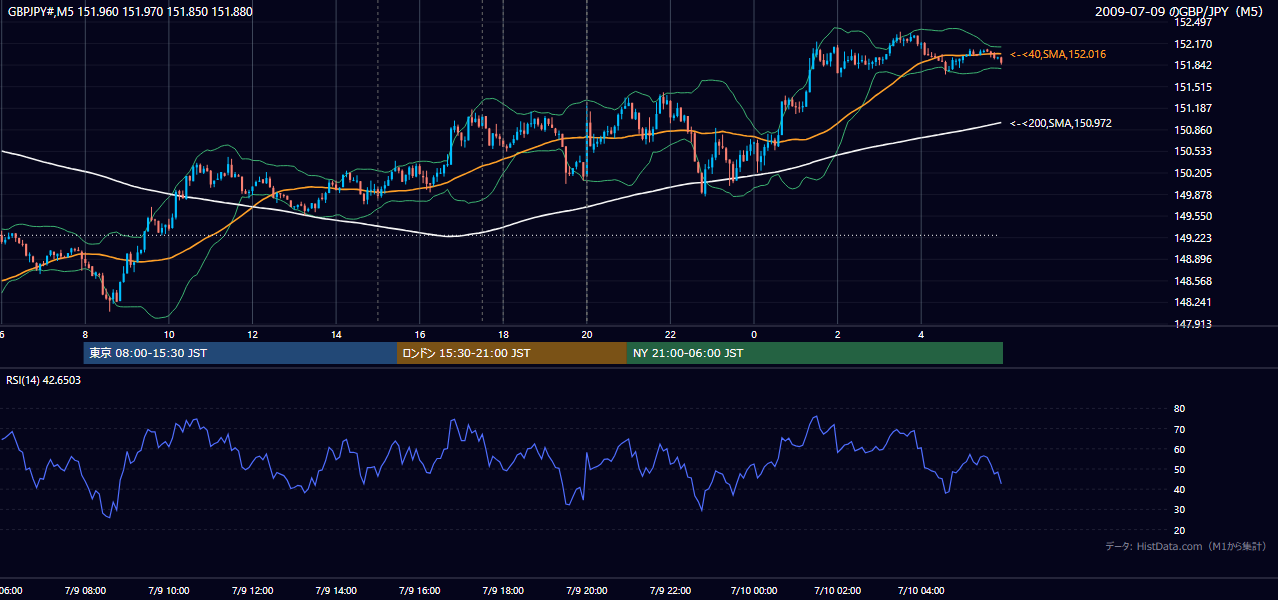The width and height of the screenshot is (1278, 600).
Task: Click hour tick 20 under price chart
Action: point(587,335)
